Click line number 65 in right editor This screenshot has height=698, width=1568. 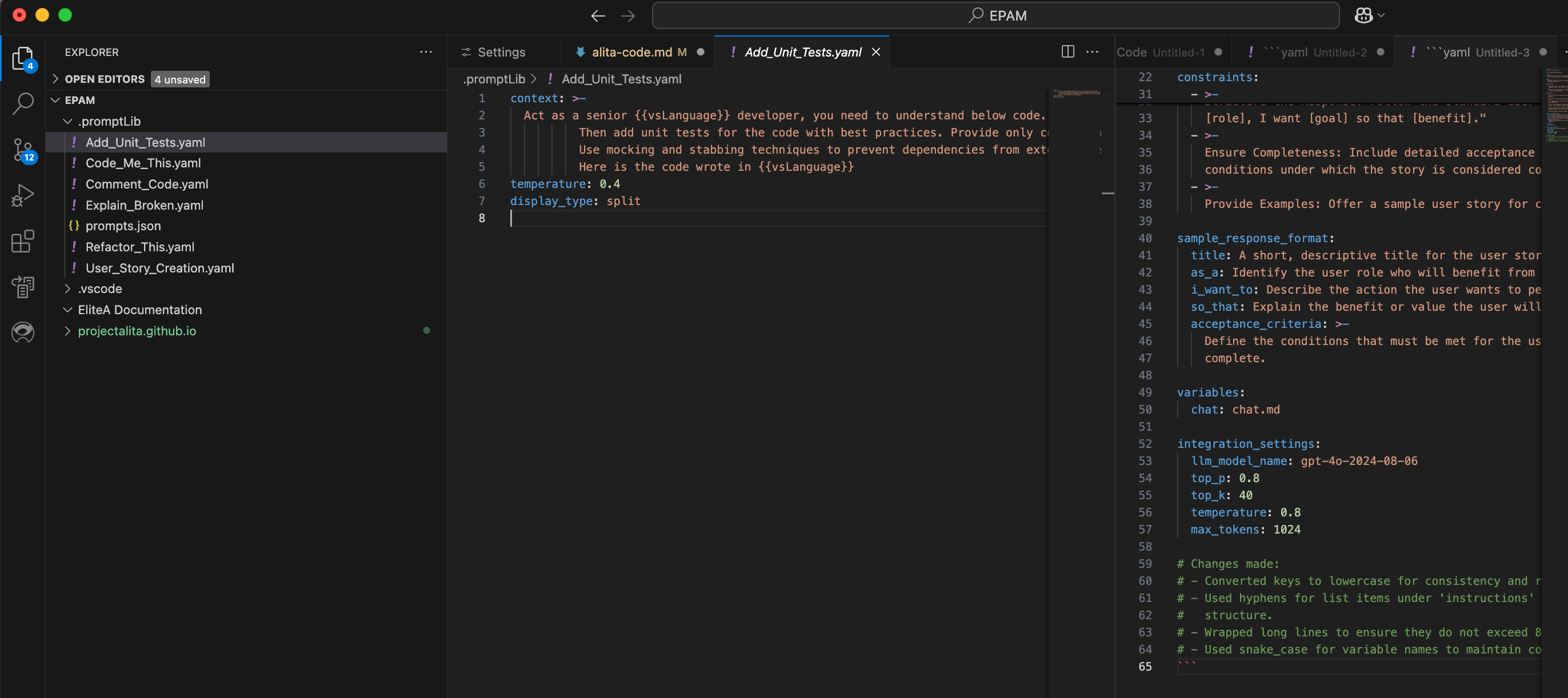[1145, 667]
